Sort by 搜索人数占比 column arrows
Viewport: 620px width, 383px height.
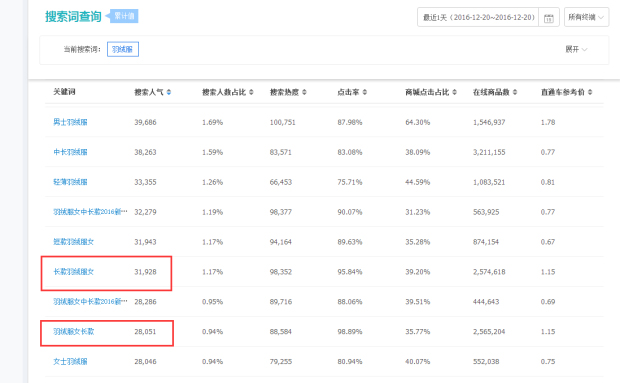[251, 92]
